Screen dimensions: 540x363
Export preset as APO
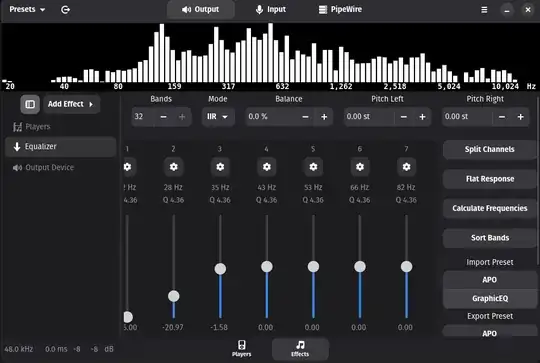tap(490, 332)
